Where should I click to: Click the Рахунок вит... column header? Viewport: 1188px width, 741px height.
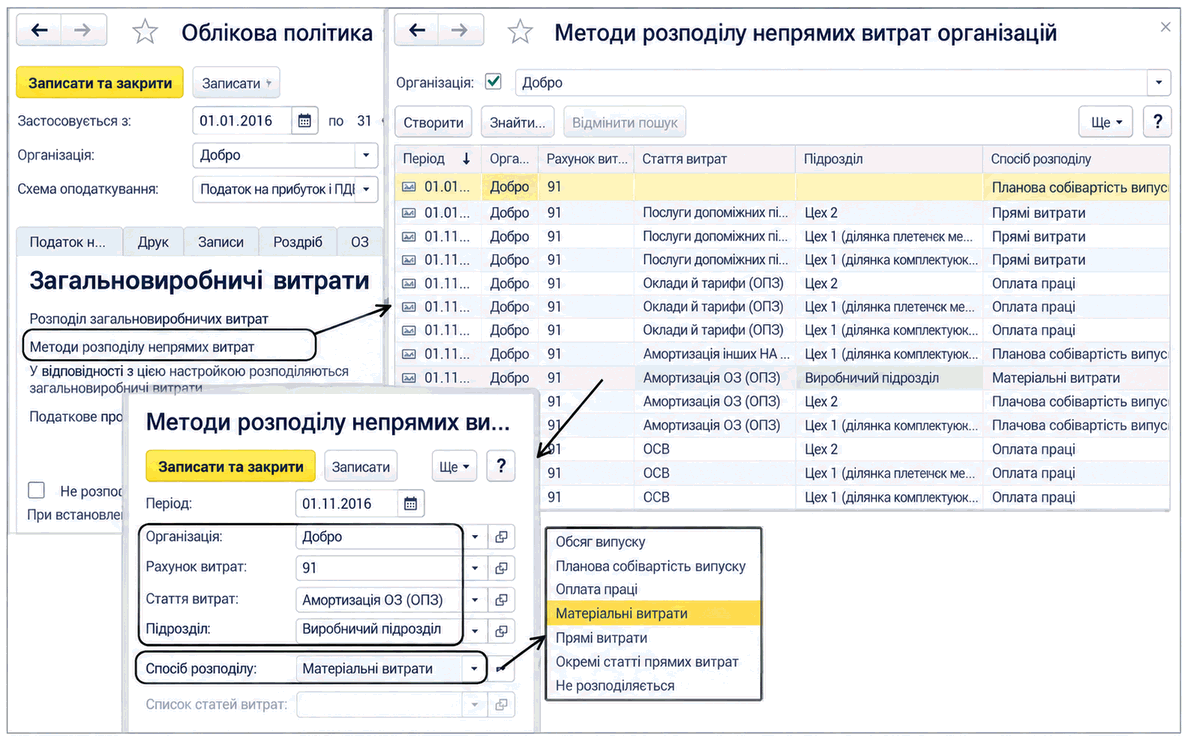click(586, 159)
